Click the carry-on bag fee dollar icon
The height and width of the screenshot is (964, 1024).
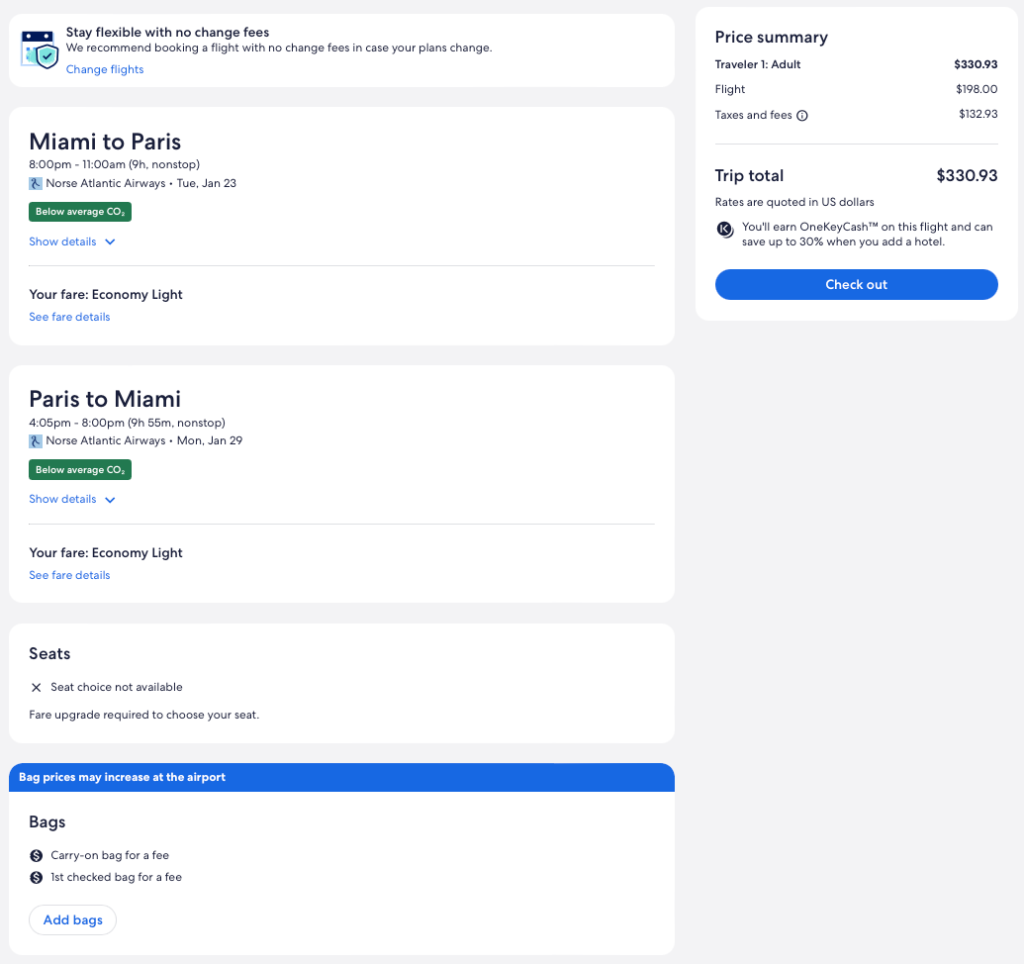[37, 856]
